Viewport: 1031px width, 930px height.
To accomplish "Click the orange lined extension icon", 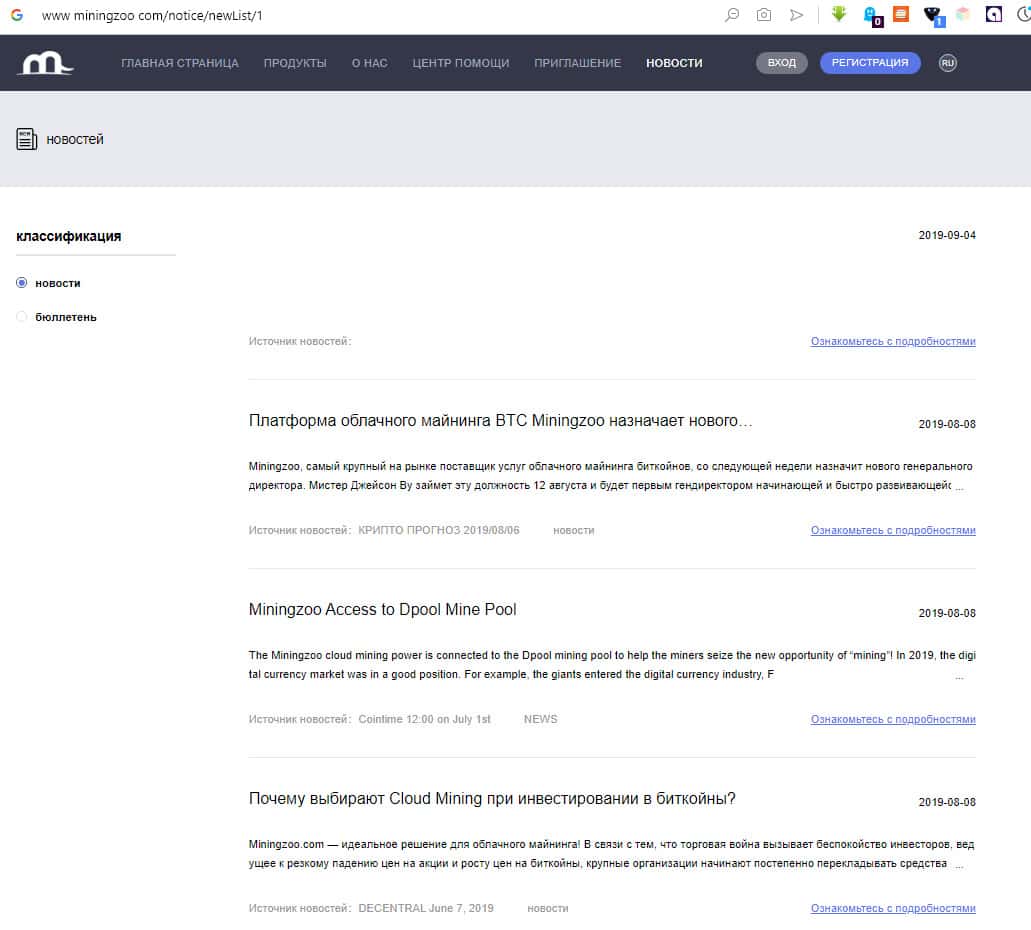I will [x=901, y=14].
